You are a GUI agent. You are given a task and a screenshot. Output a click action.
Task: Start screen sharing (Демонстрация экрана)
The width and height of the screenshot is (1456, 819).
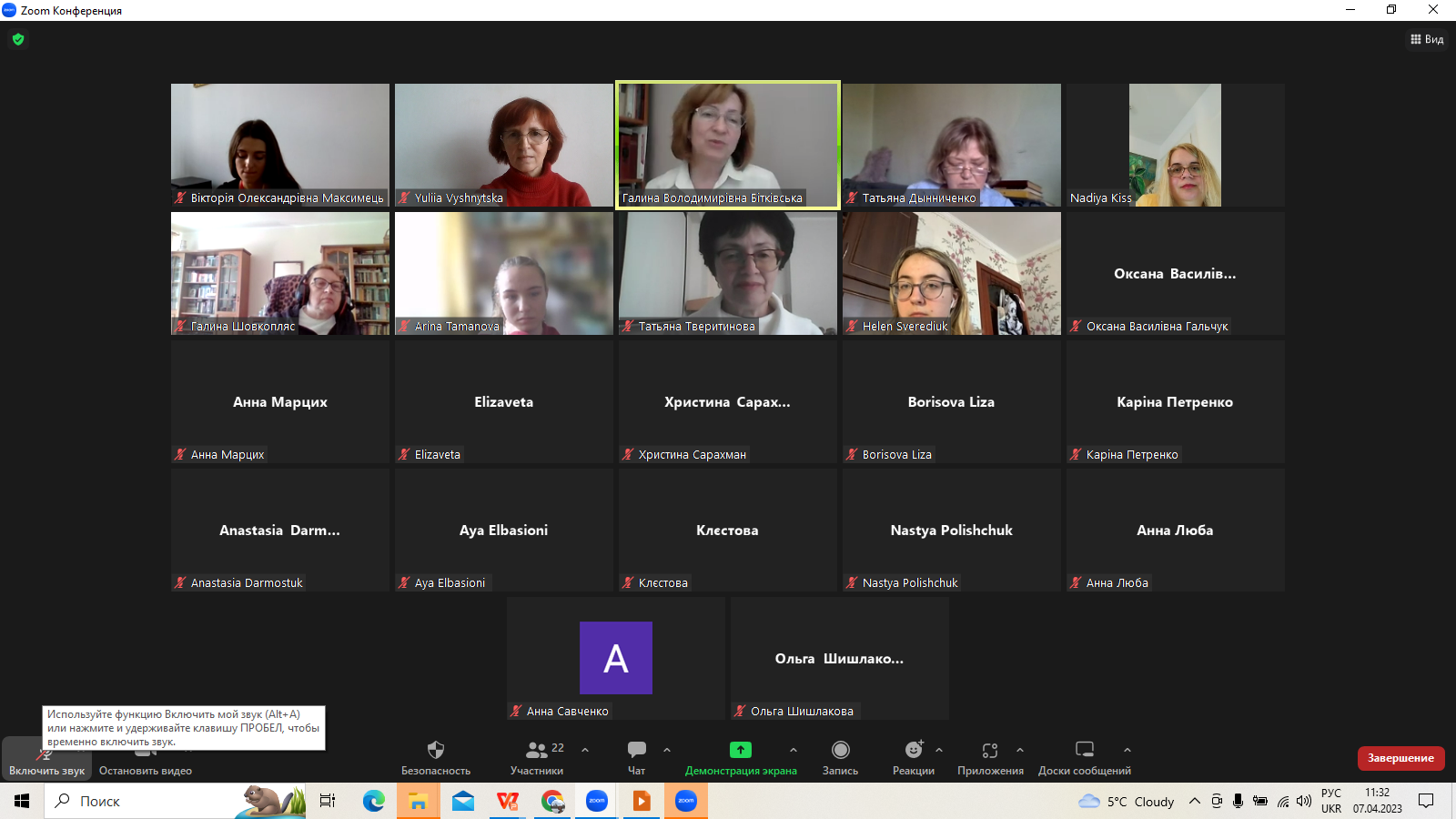pyautogui.click(x=740, y=751)
